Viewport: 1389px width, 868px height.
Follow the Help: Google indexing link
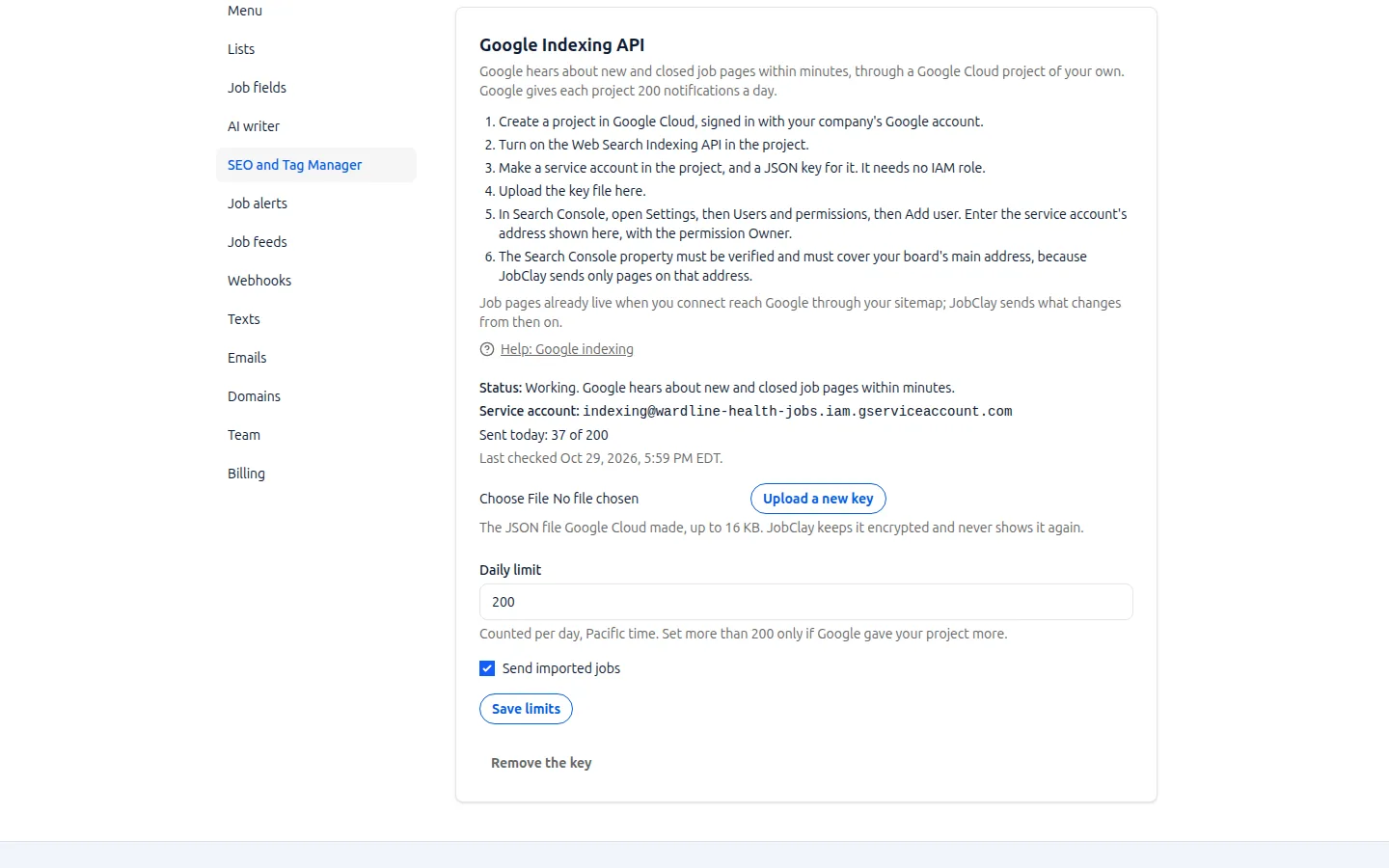click(x=567, y=349)
